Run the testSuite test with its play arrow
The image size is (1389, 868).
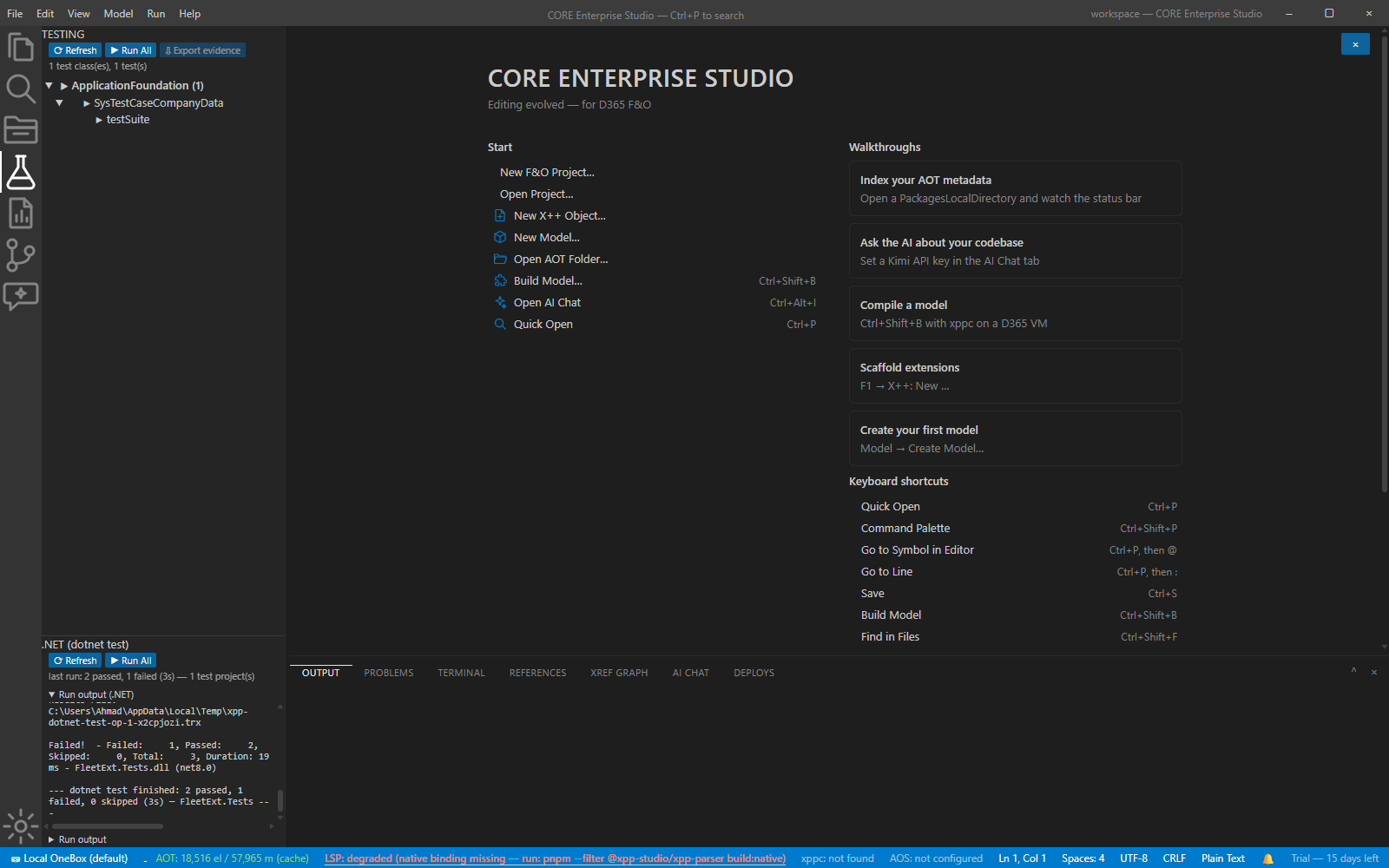point(99,120)
